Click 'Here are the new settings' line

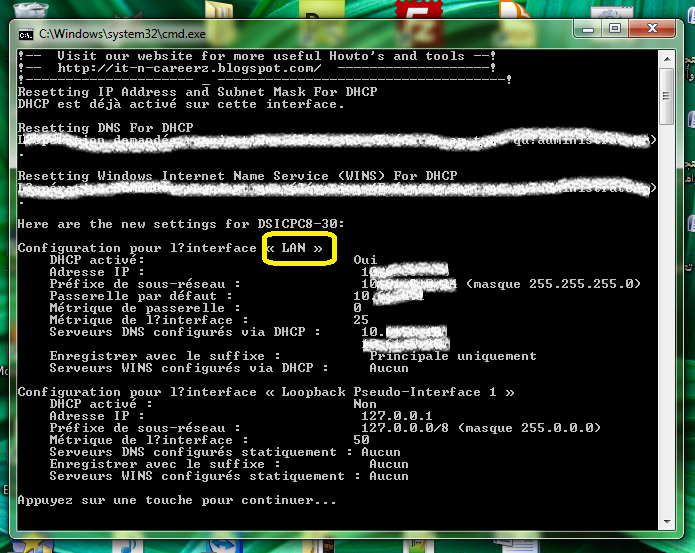[181, 224]
